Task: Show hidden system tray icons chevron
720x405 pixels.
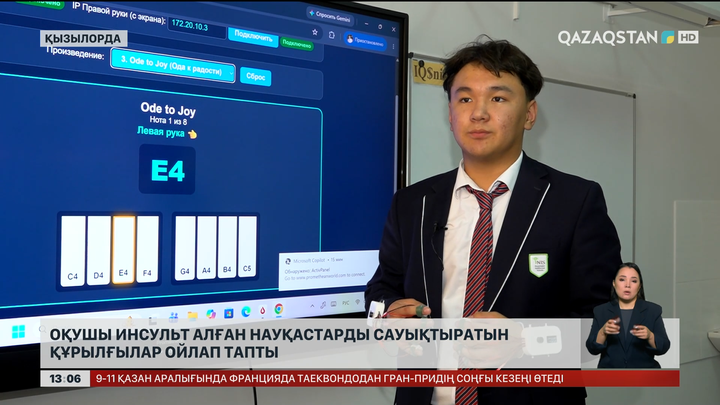Action: pos(312,306)
